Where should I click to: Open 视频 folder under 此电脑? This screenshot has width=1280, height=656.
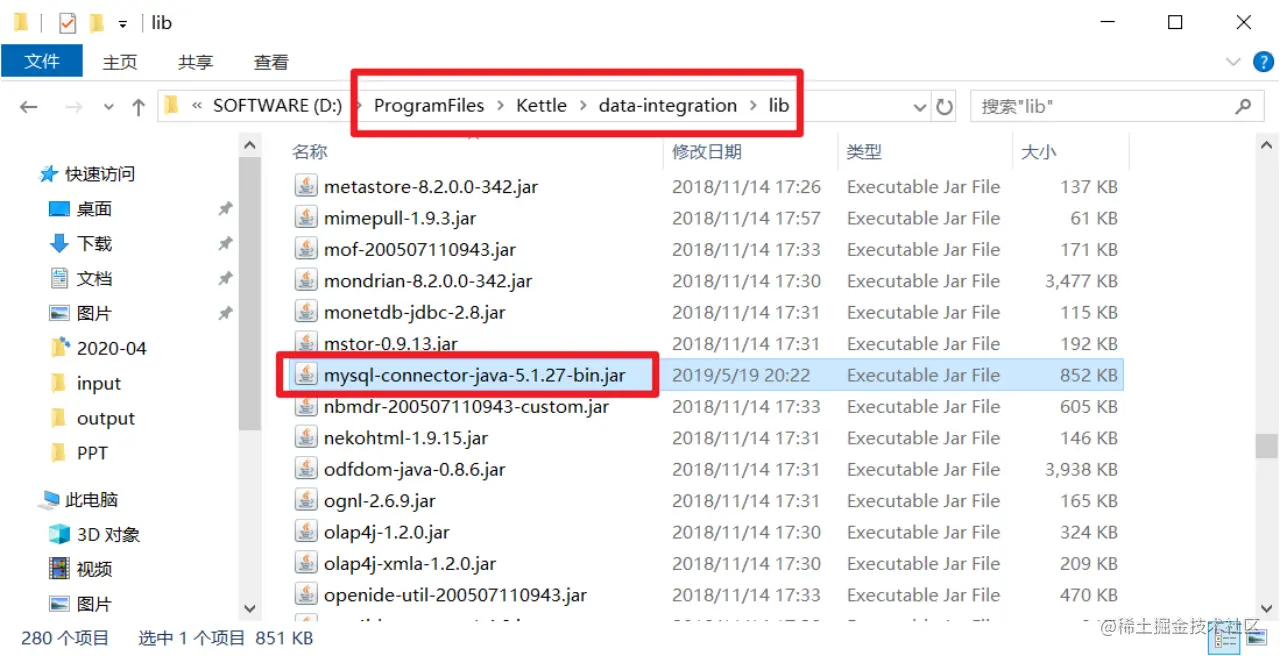click(94, 570)
